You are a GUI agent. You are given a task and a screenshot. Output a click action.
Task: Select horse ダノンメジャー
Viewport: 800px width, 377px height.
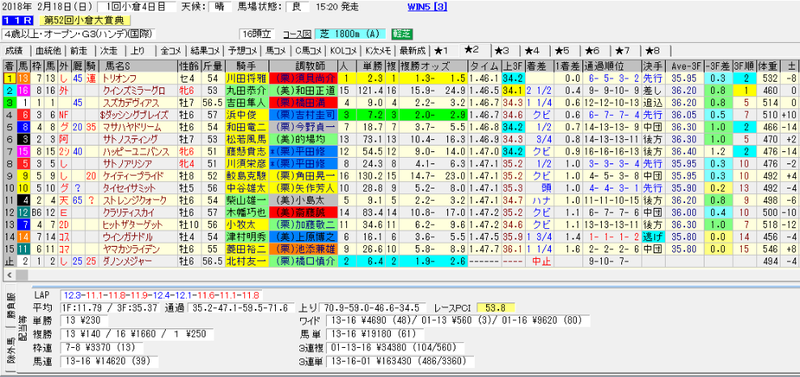[127, 261]
